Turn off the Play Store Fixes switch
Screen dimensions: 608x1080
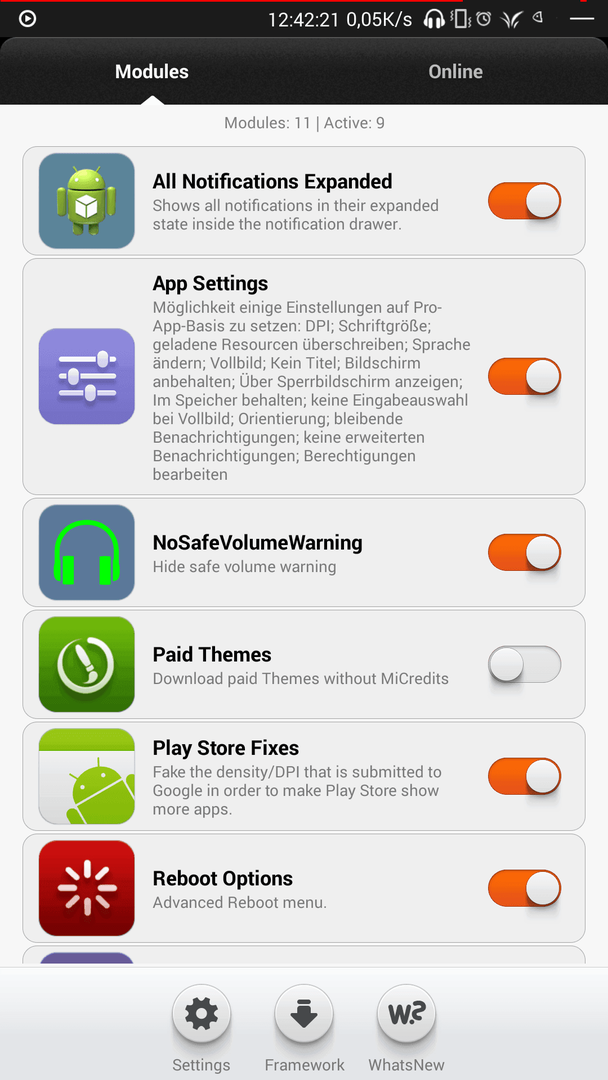[525, 776]
